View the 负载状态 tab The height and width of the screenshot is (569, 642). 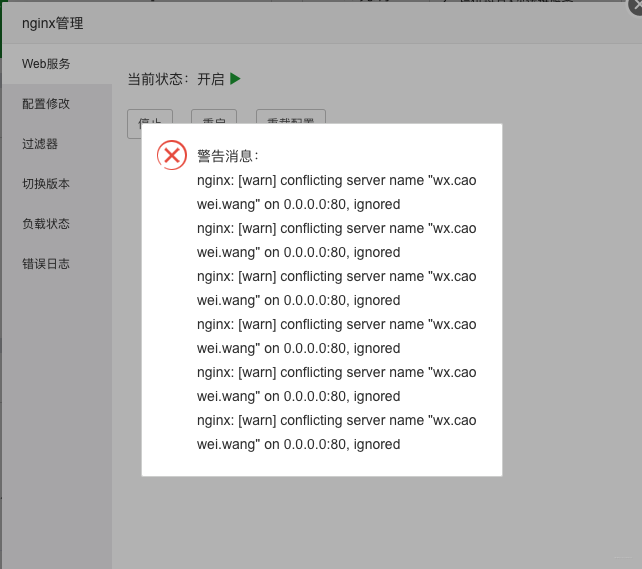pos(57,224)
